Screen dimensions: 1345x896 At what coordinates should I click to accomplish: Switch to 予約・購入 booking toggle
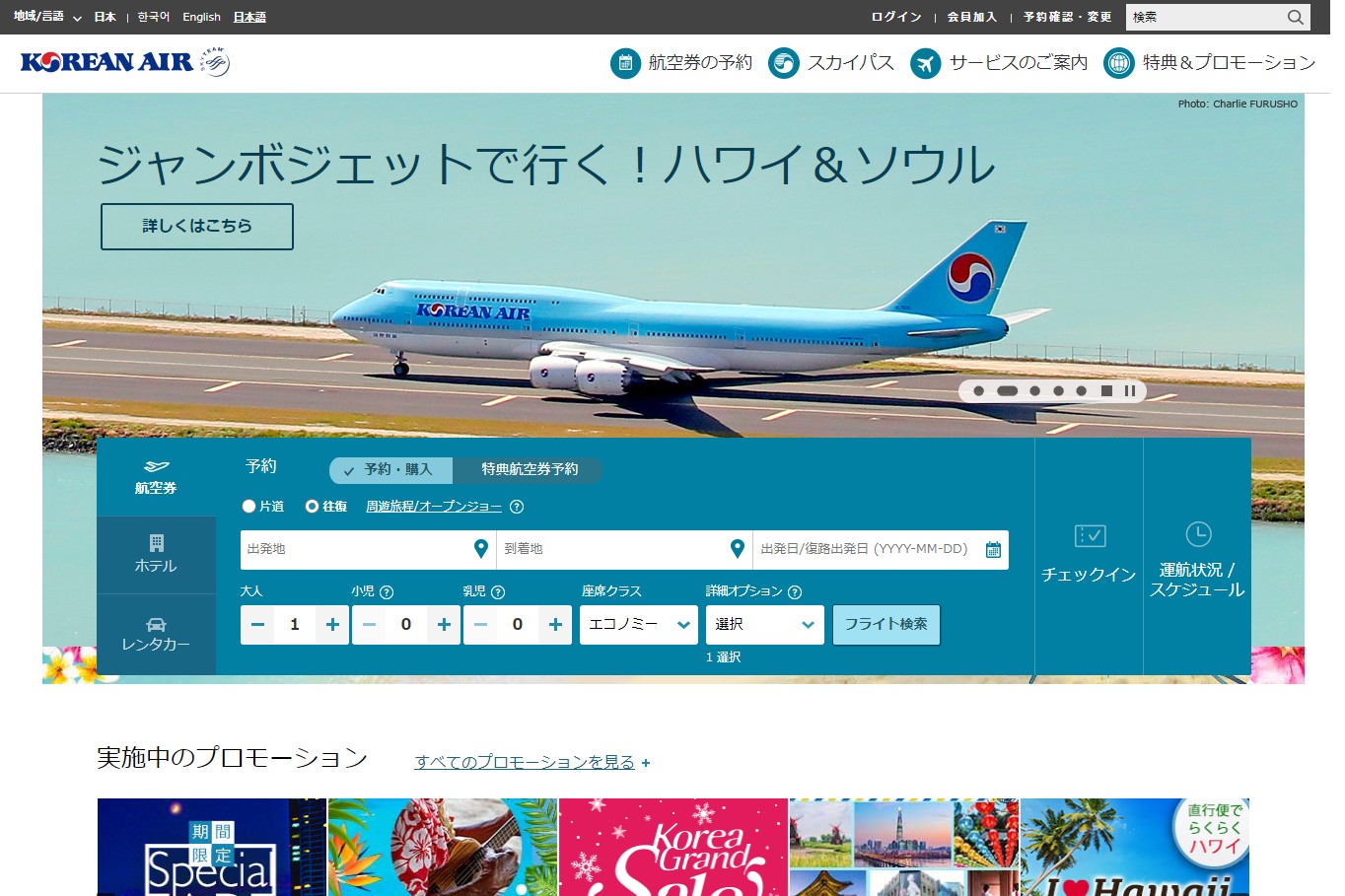point(390,470)
